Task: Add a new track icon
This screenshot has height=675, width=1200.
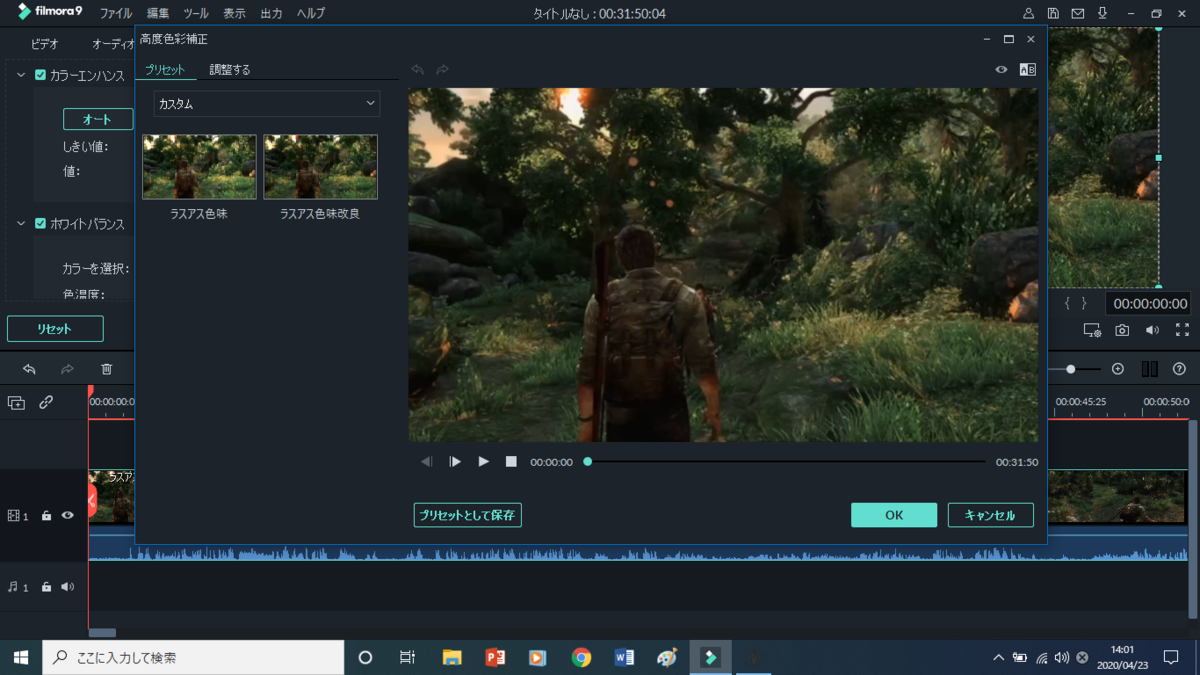Action: pos(16,402)
